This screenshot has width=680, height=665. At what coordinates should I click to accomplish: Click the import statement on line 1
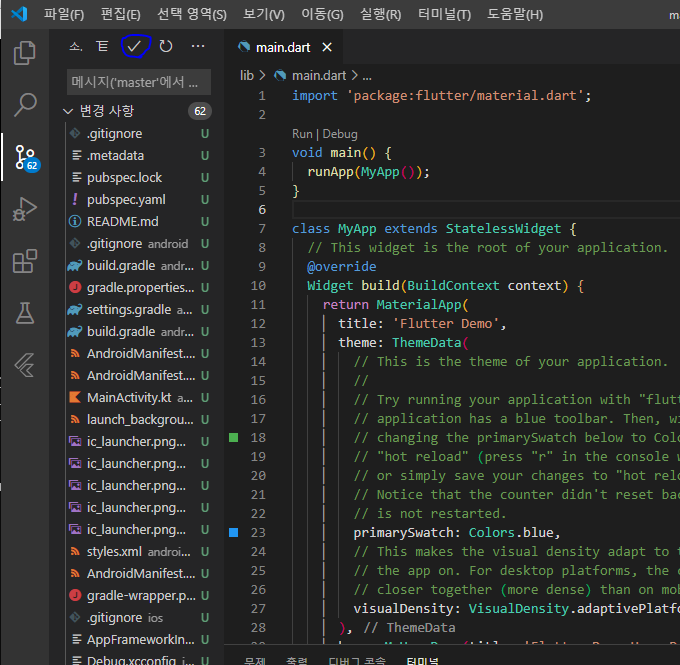441,95
